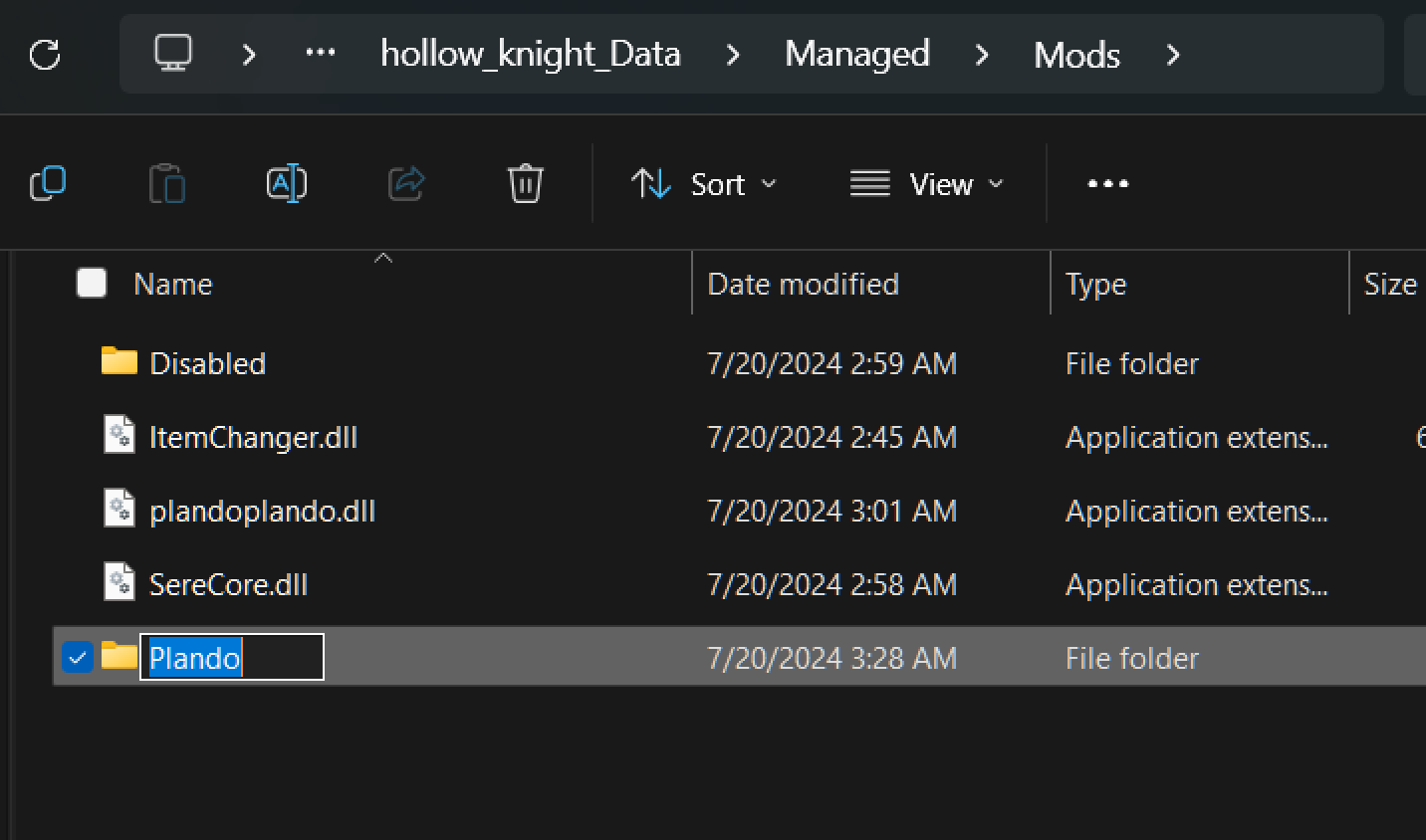Expand chevron after Mods

coord(1173,55)
